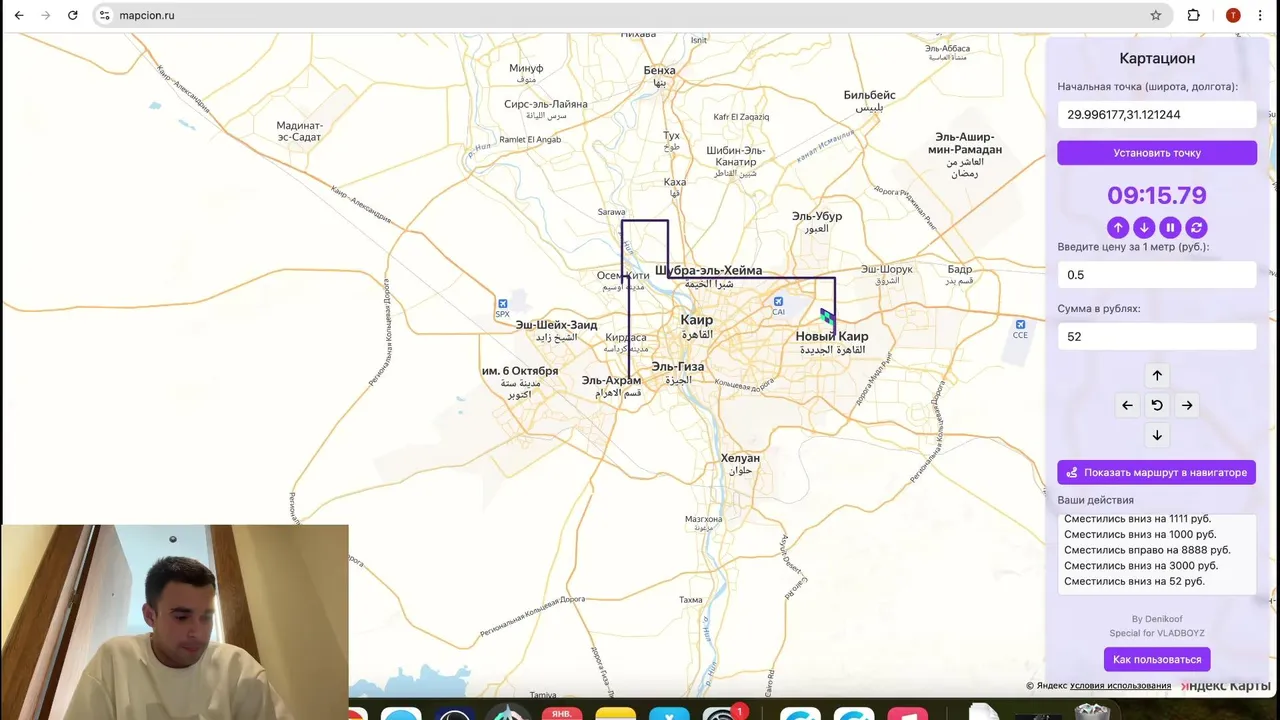The height and width of the screenshot is (720, 1280).
Task: Open Показать маршрут в навигаторе
Action: 1157,472
